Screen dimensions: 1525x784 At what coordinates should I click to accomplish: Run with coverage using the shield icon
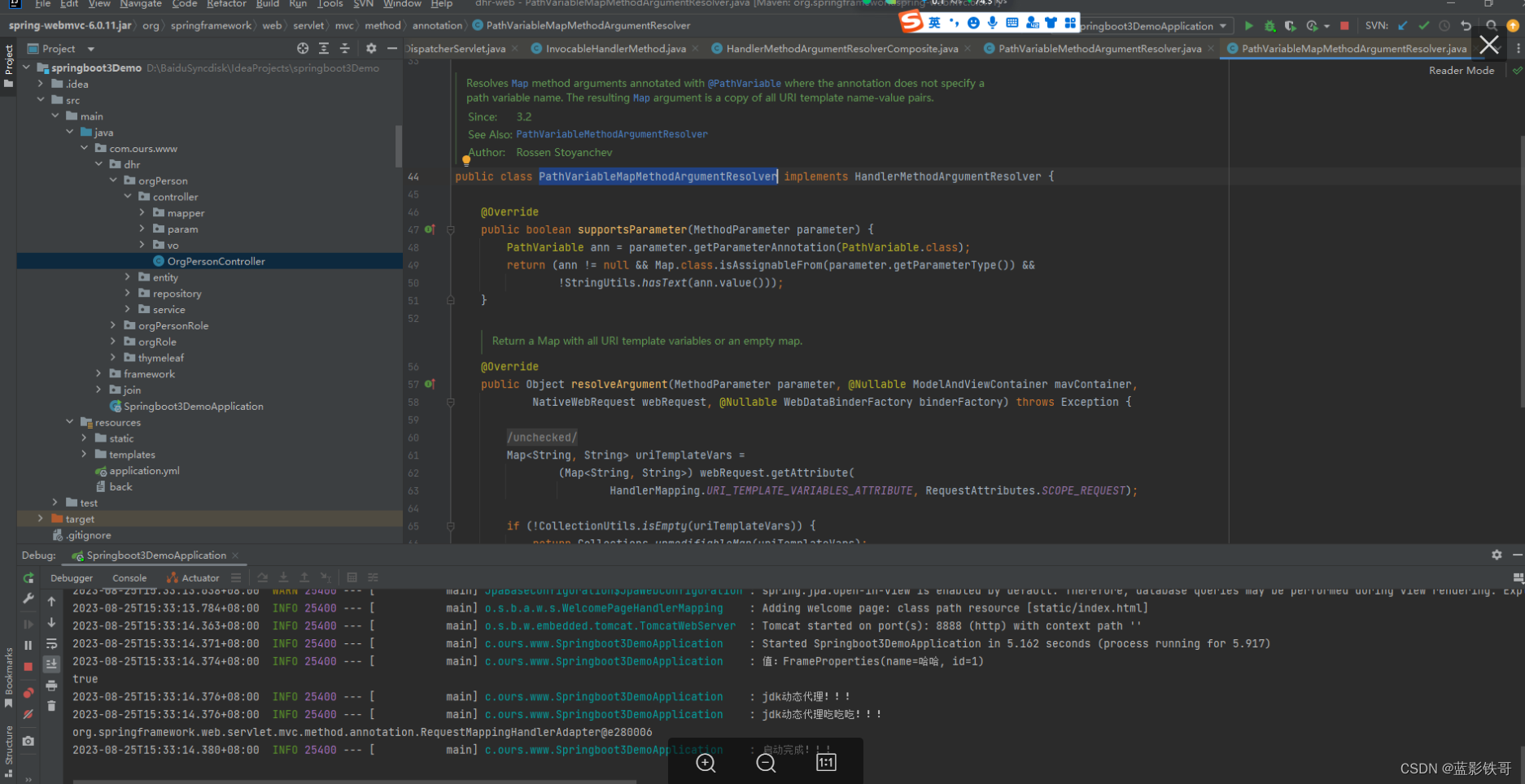pos(1290,26)
